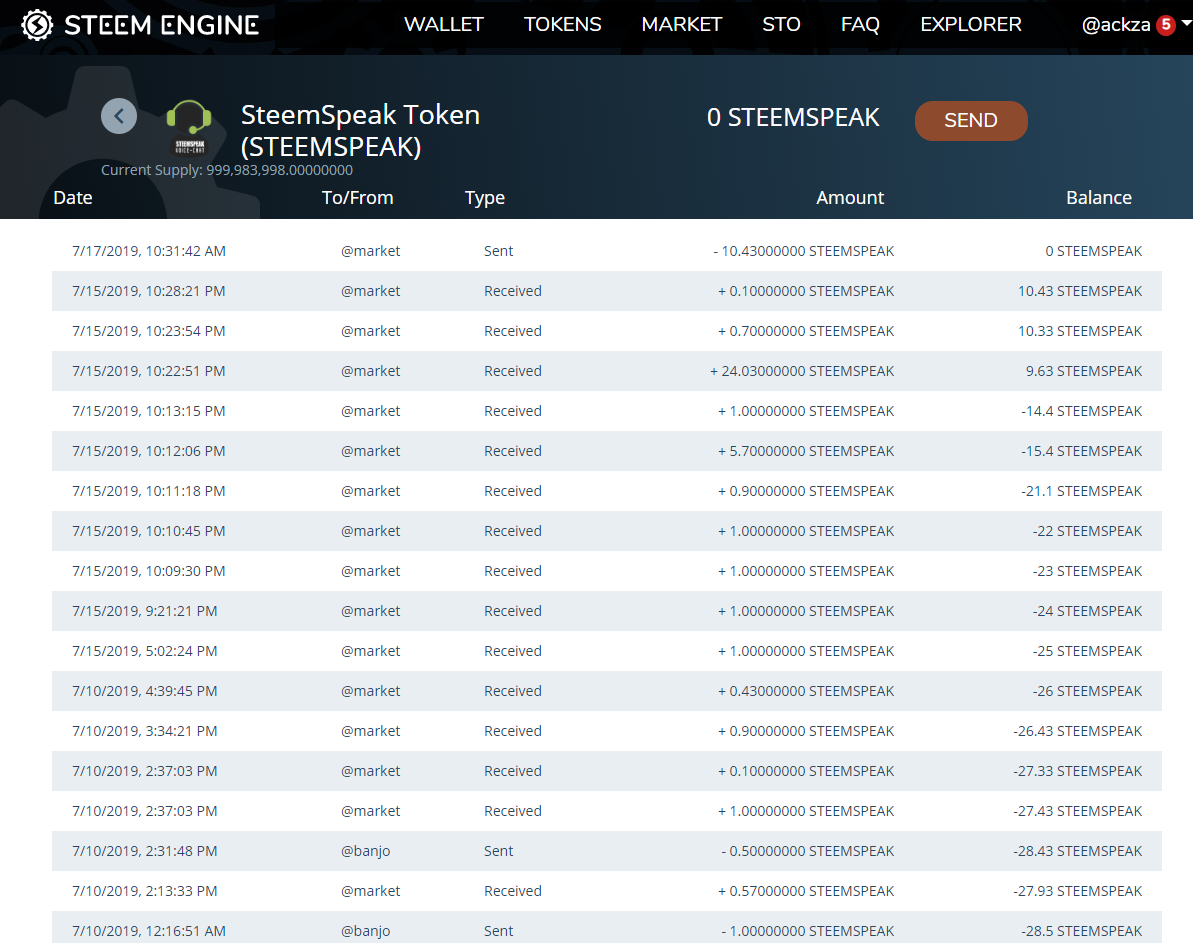Select date 7/15/2019, 10:11:18 PM
Screen dimensions: 1193x943
tap(149, 491)
